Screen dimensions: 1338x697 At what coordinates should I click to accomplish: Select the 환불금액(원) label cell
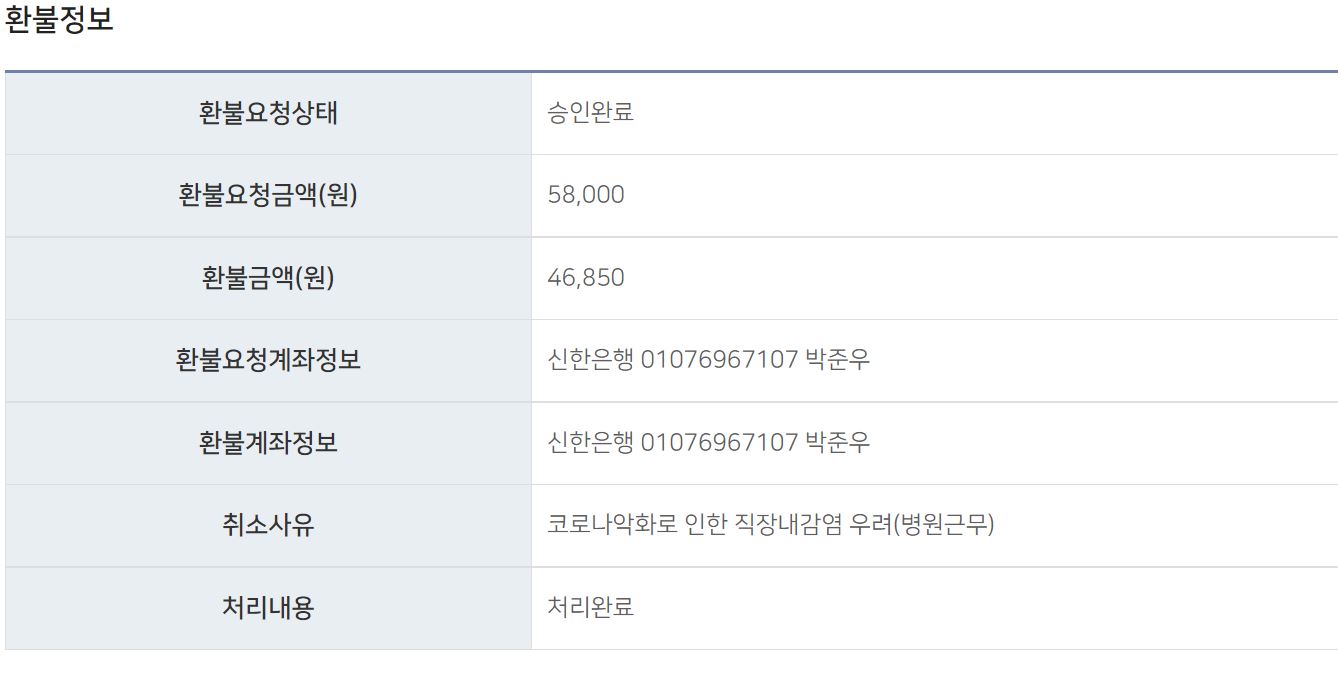click(268, 278)
